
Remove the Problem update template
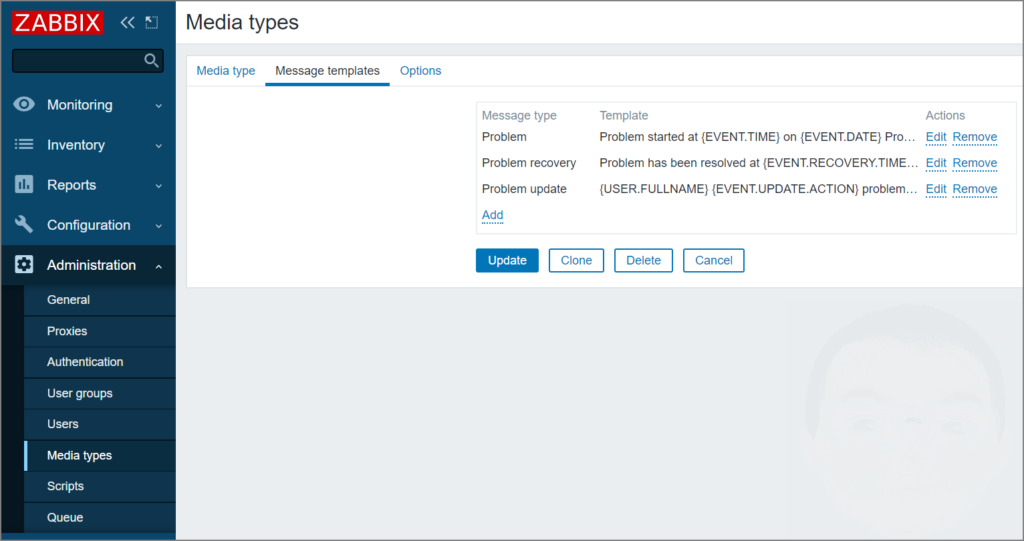click(974, 189)
